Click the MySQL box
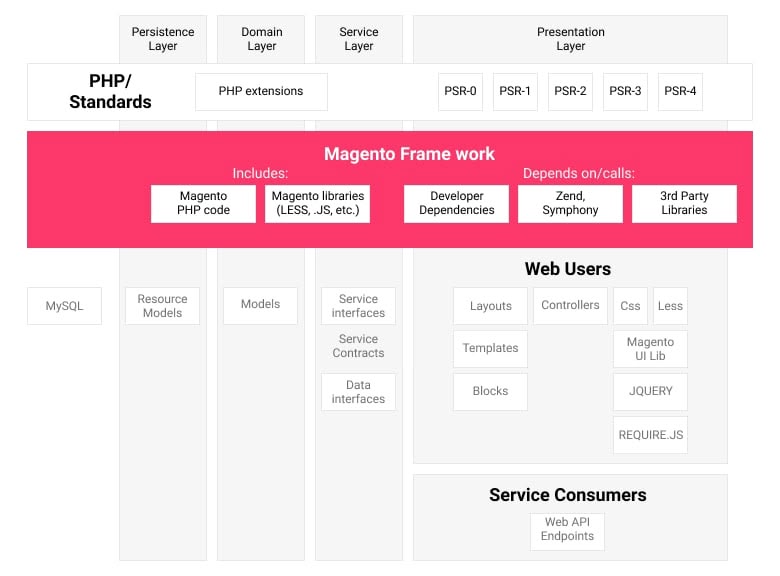Screen dimensions: 780x576 [64, 306]
